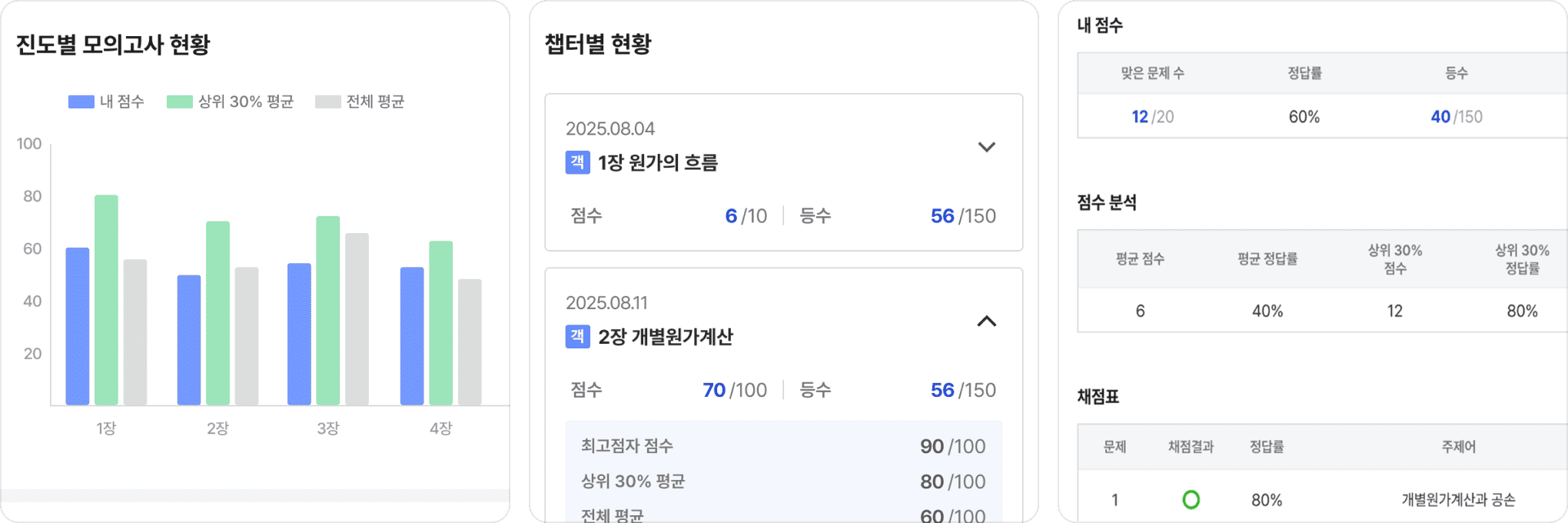Click the blue 내 점수 bar for 1장
The image size is (1568, 523).
(x=78, y=326)
